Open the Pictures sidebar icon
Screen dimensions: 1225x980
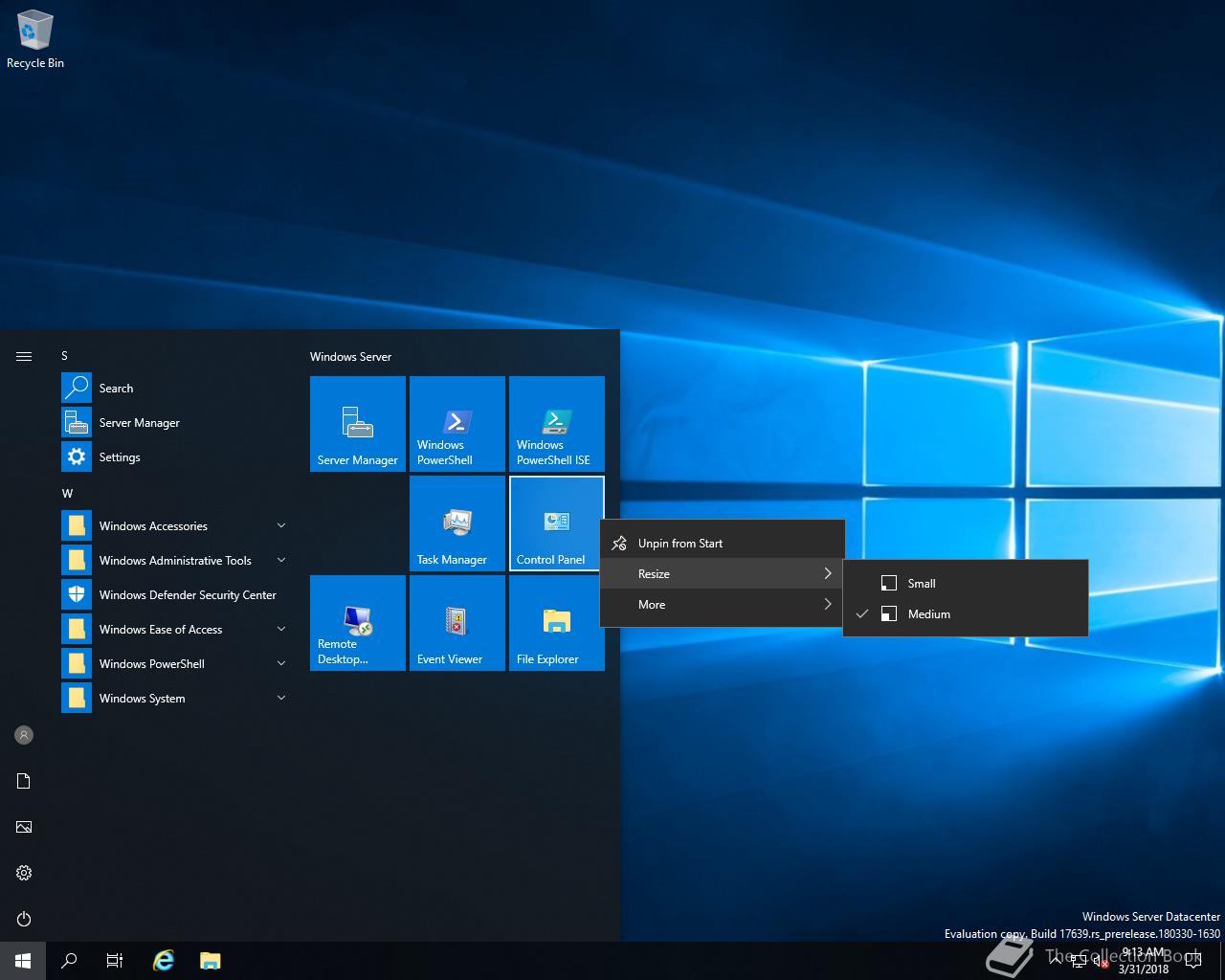[24, 827]
